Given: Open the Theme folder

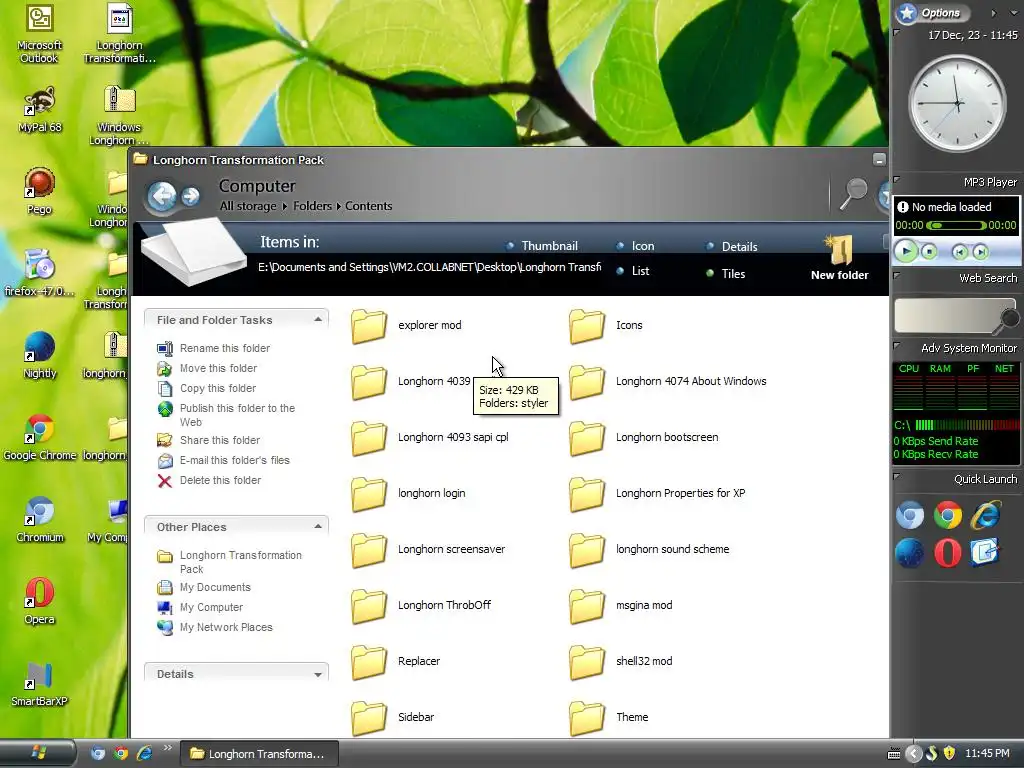Looking at the screenshot, I should tap(609, 718).
